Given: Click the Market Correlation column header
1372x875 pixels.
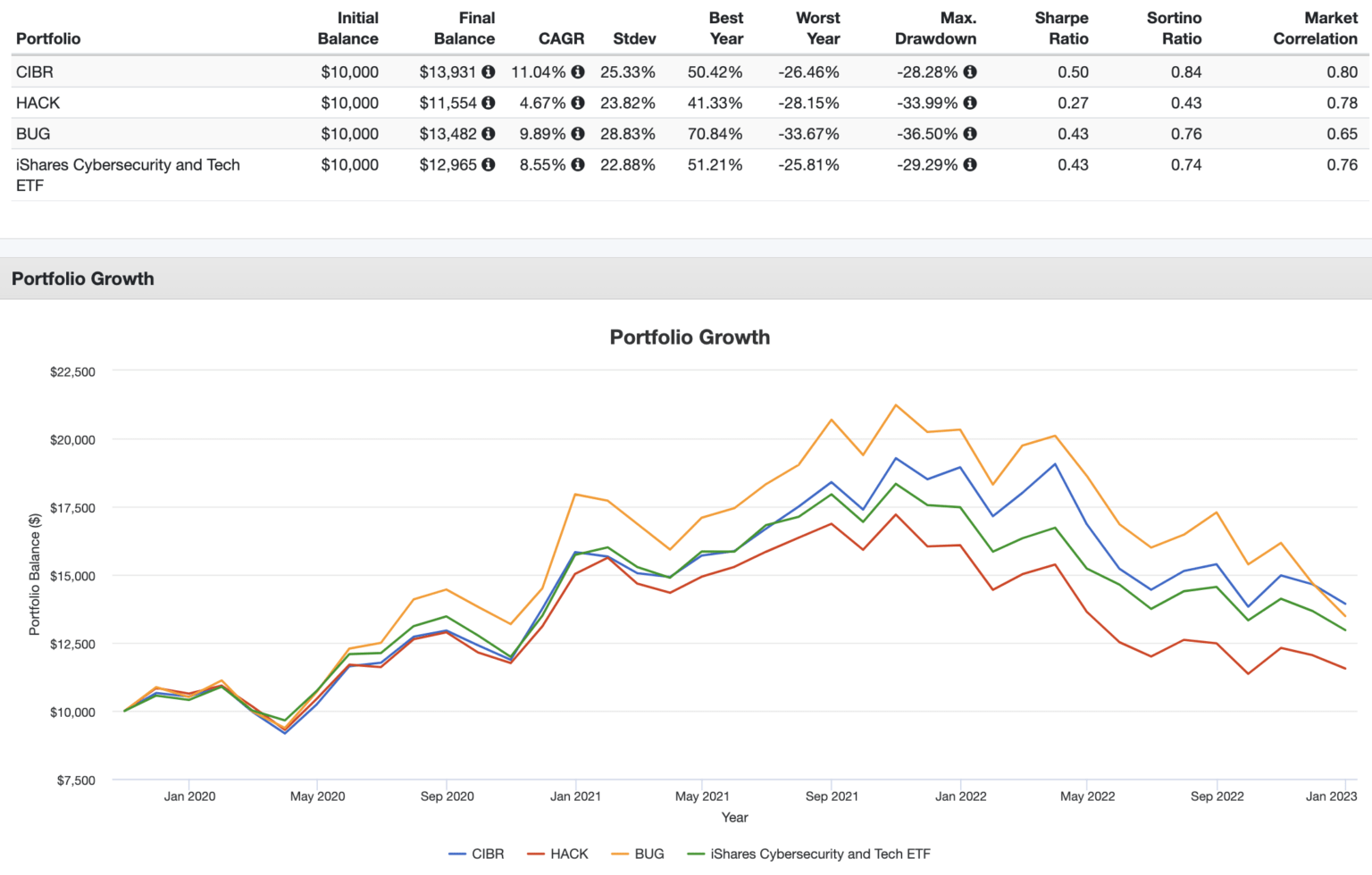Looking at the screenshot, I should click(1315, 29).
